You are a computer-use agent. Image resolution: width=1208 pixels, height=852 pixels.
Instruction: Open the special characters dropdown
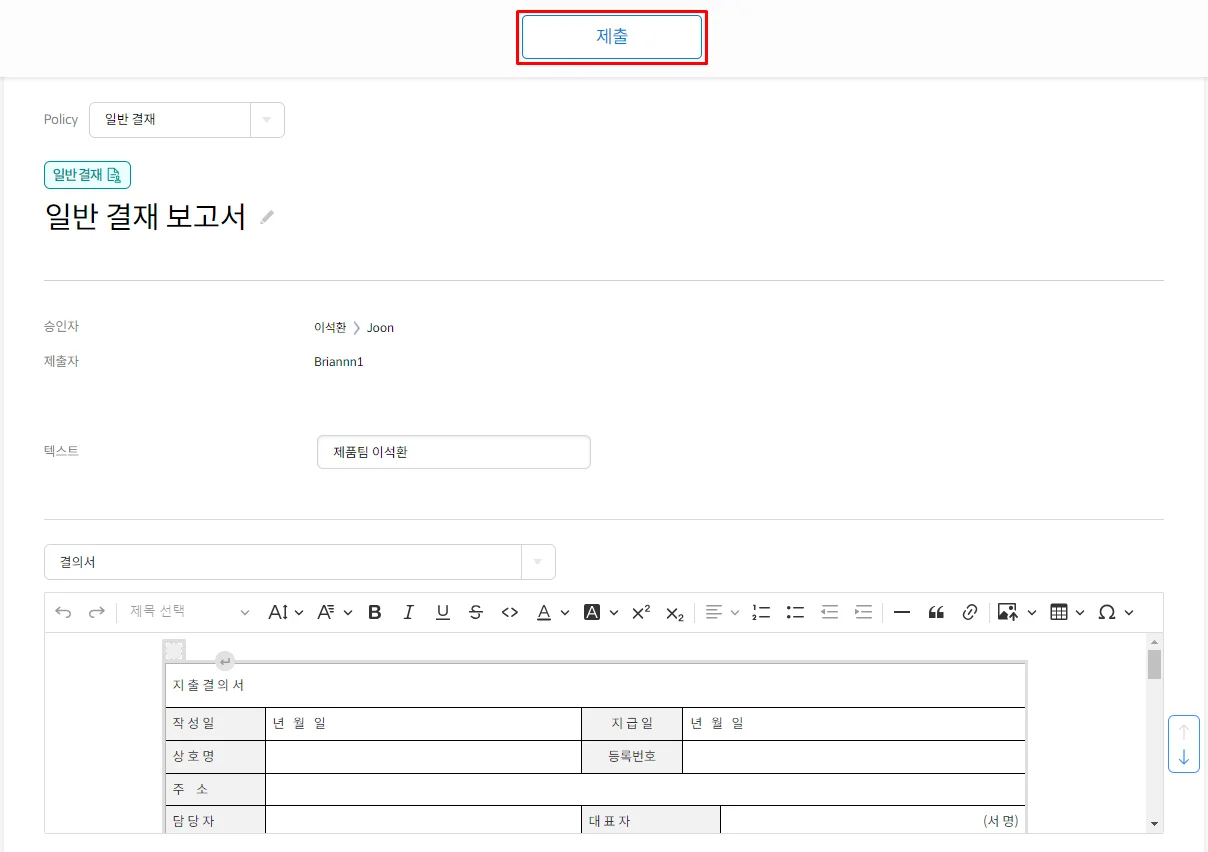[1116, 612]
